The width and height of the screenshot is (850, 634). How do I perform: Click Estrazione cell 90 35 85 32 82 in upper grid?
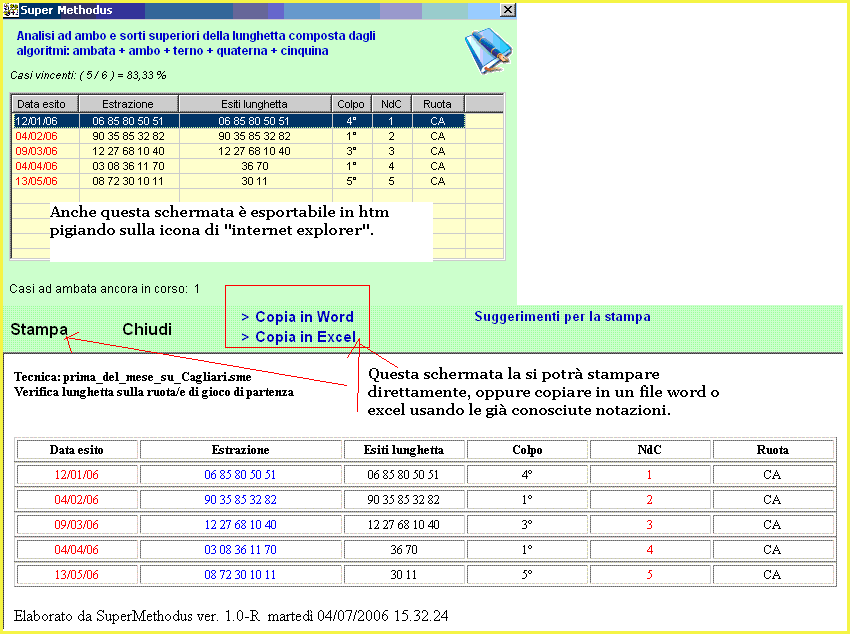(x=128, y=136)
